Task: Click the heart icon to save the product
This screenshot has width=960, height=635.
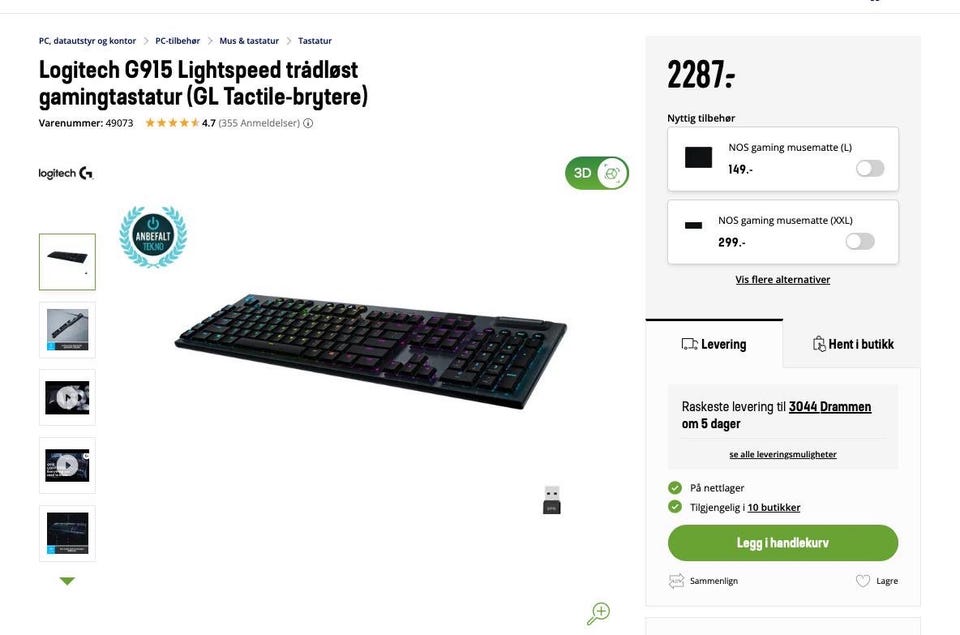Action: (x=863, y=581)
